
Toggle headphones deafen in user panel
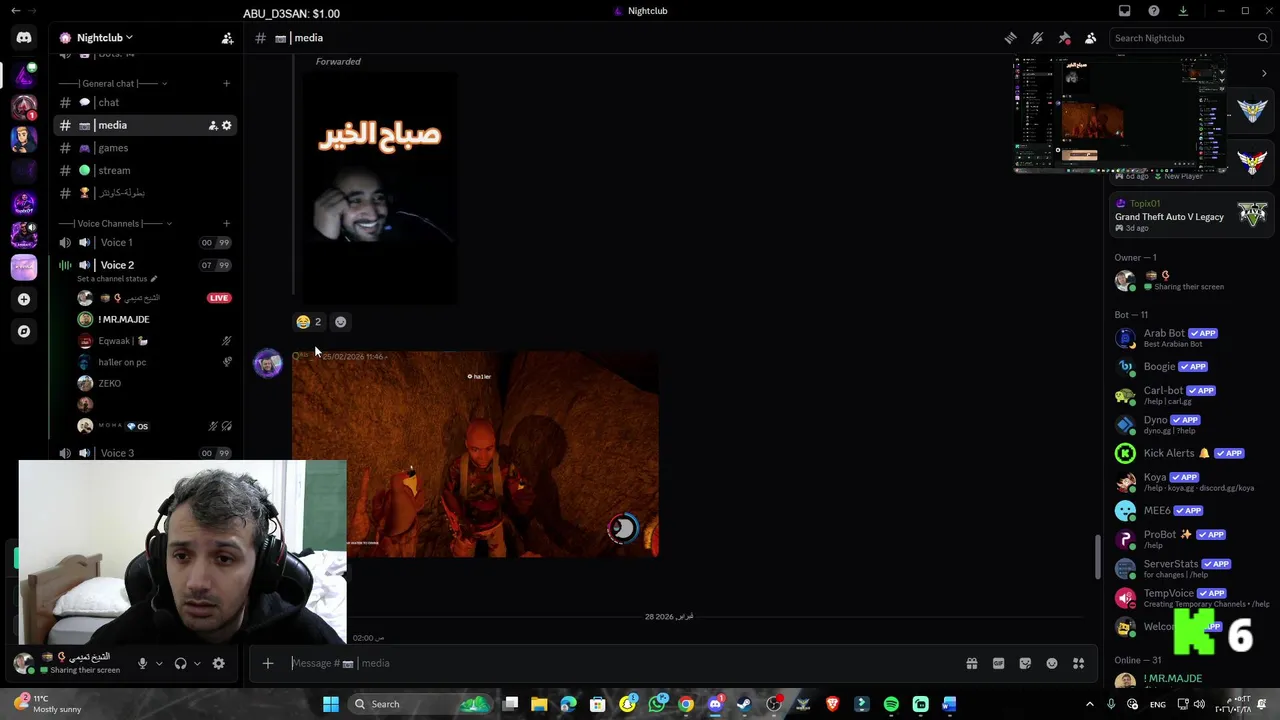pos(180,663)
